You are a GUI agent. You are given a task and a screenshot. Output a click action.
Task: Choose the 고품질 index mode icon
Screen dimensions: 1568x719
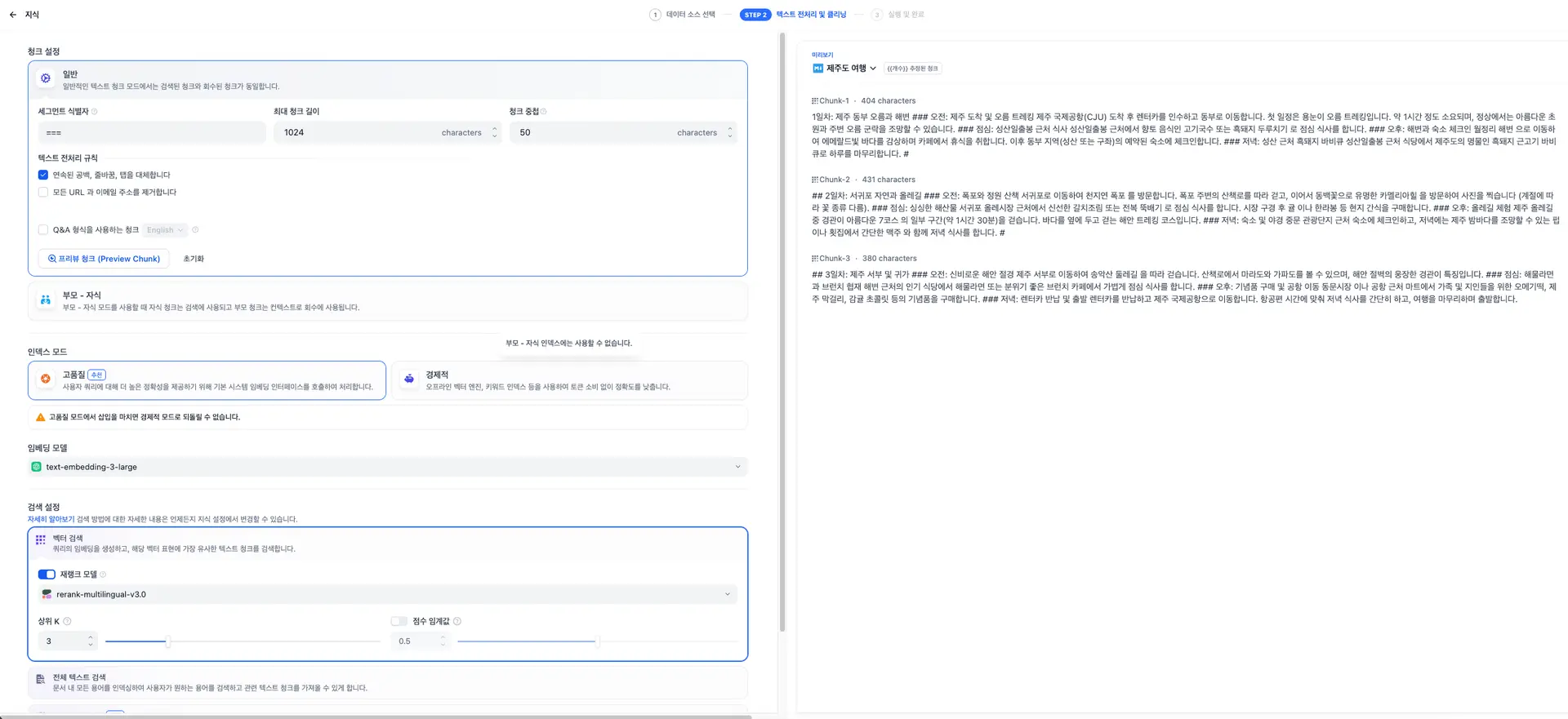tap(46, 379)
